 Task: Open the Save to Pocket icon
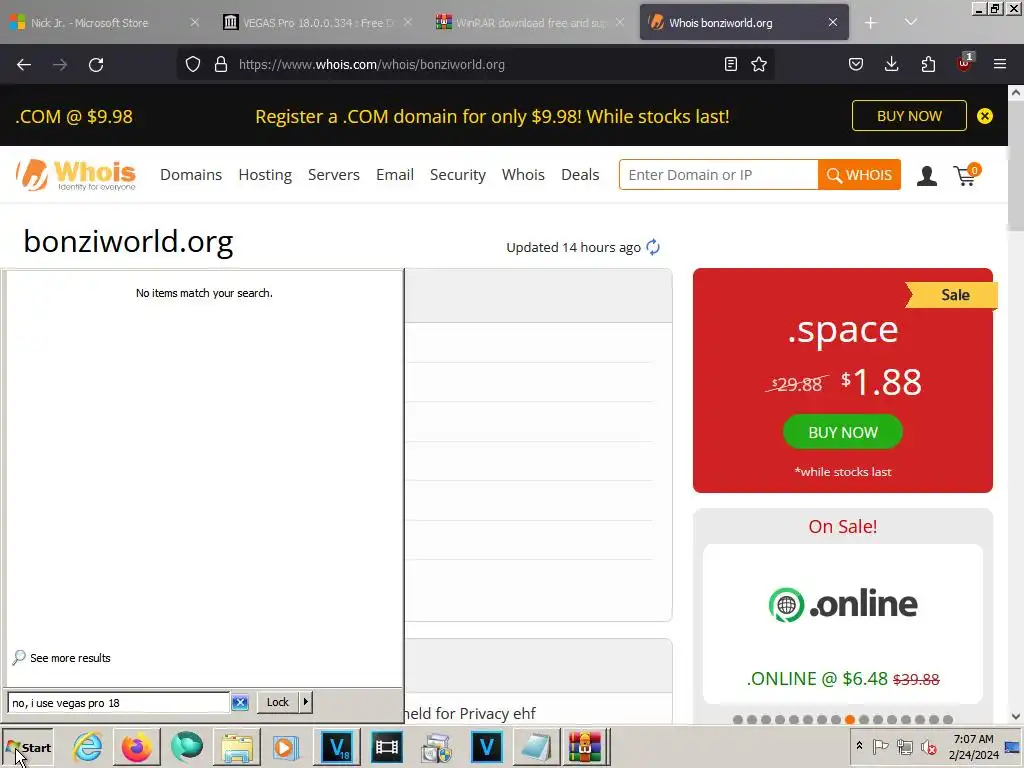tap(856, 64)
